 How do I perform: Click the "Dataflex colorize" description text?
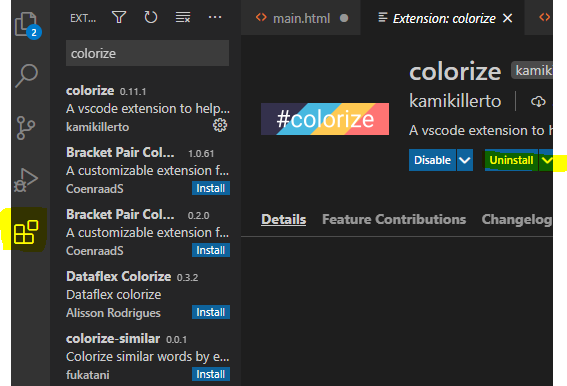click(114, 294)
